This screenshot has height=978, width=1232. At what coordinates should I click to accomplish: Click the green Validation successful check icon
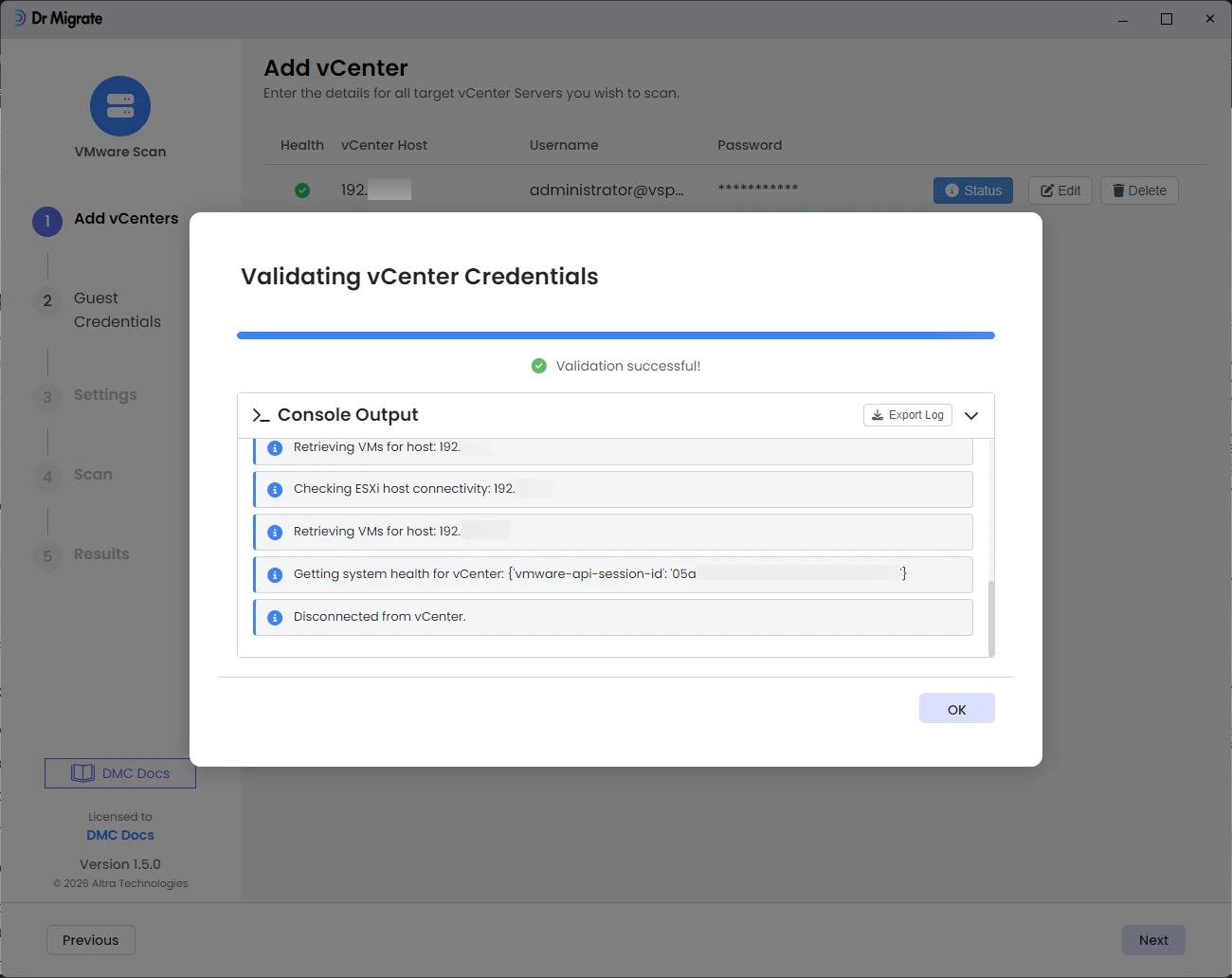click(539, 366)
